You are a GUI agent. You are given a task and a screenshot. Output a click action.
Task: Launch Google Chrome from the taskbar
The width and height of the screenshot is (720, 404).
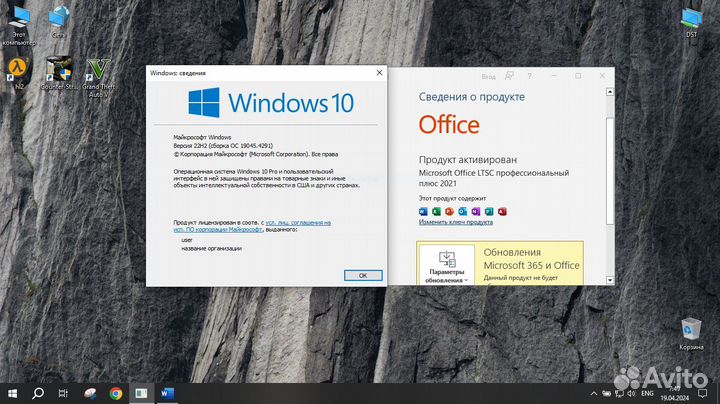116,393
